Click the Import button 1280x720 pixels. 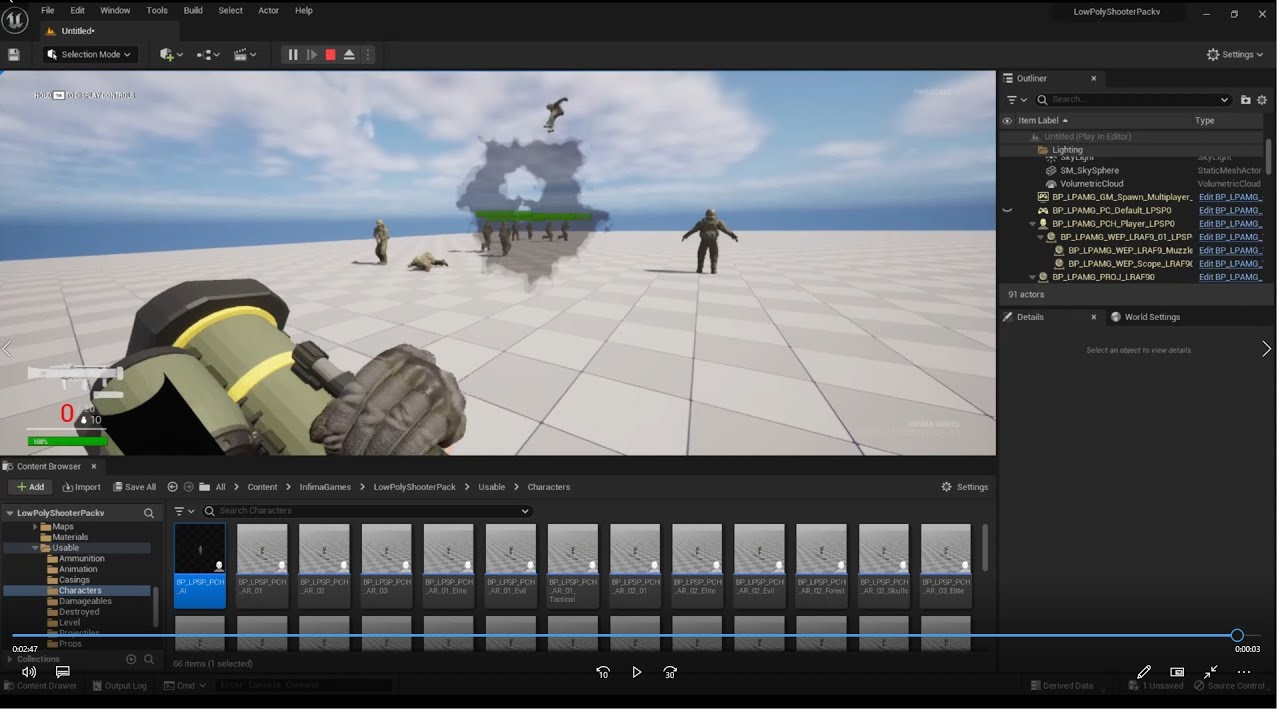pos(81,487)
